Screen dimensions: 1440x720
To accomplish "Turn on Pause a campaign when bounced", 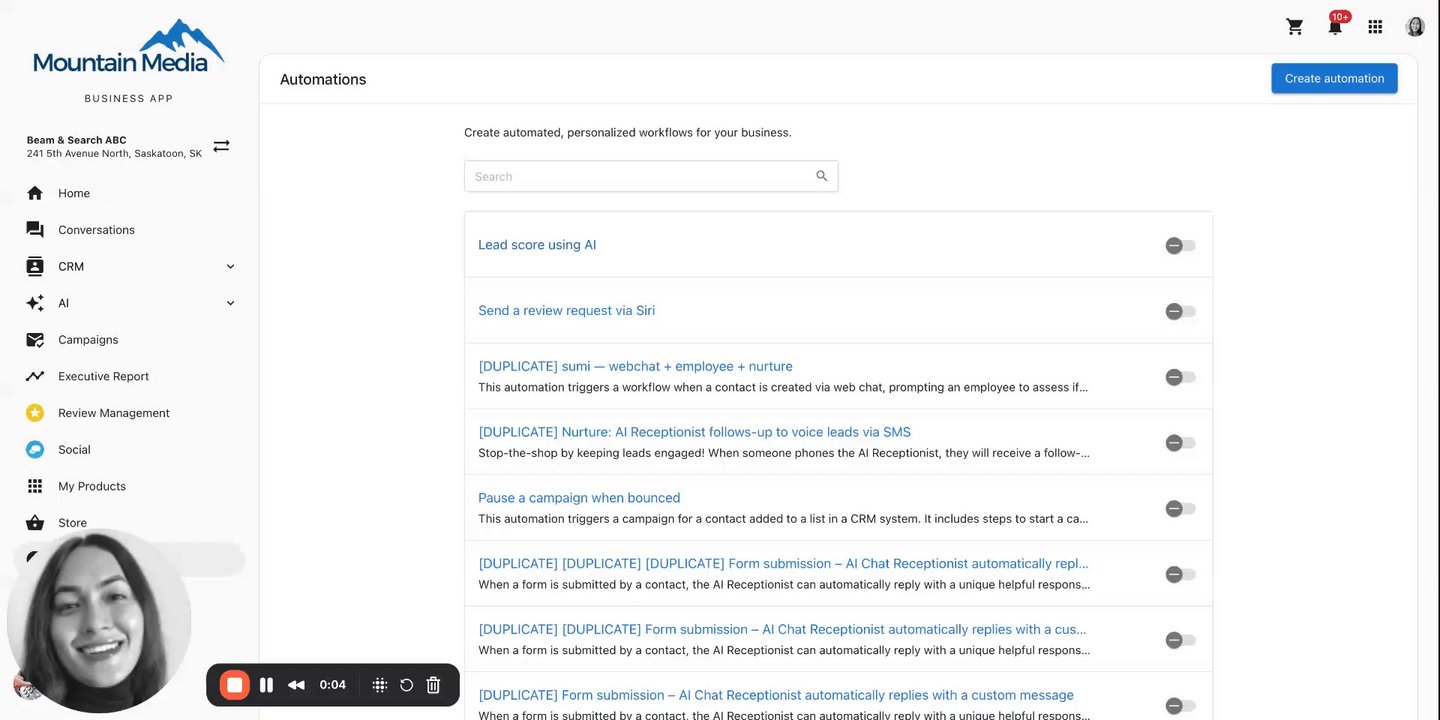I will coord(1180,509).
